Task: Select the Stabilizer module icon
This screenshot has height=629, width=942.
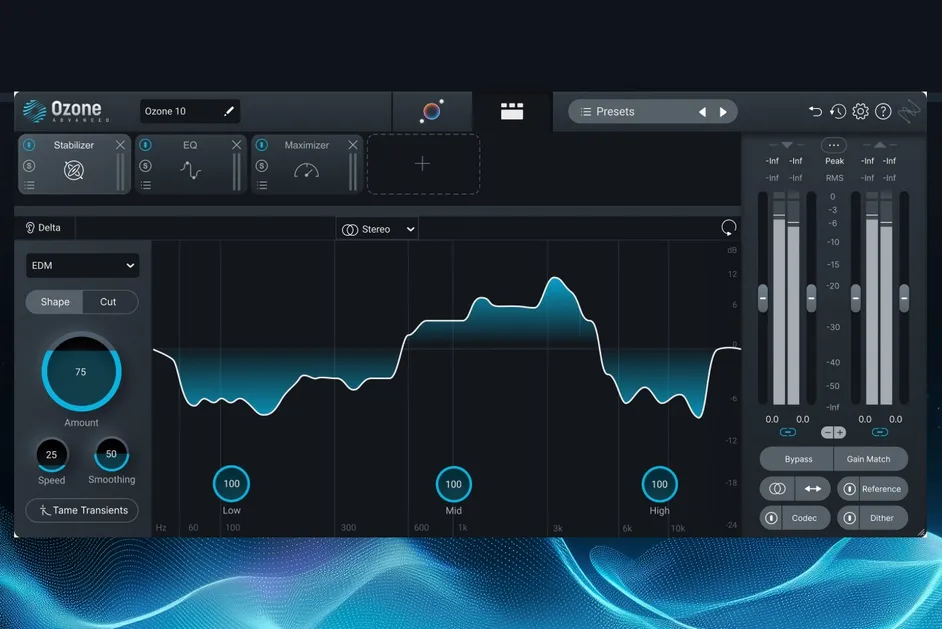Action: [74, 171]
